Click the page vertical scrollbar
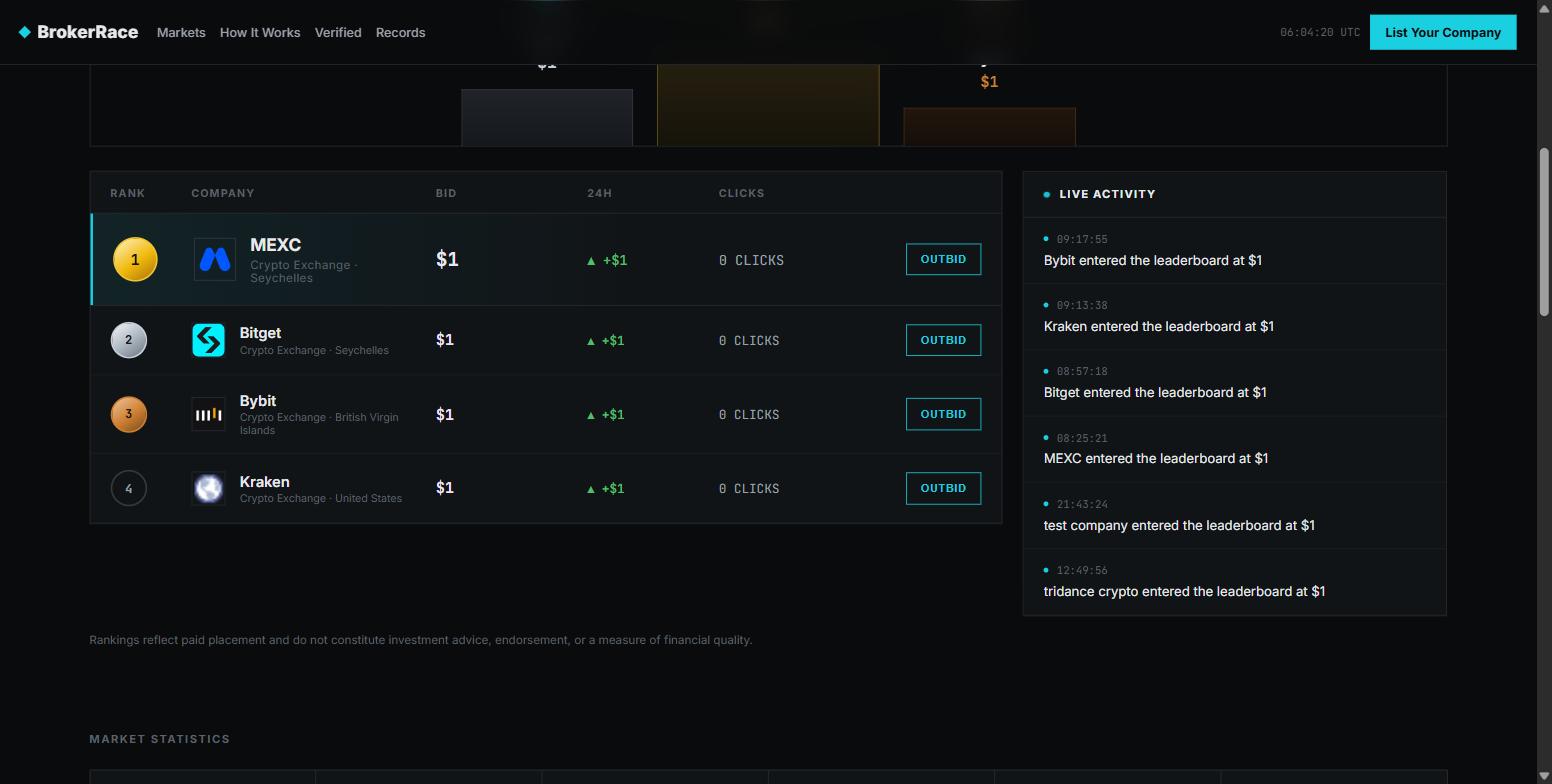The width and height of the screenshot is (1552, 784). 1544,232
